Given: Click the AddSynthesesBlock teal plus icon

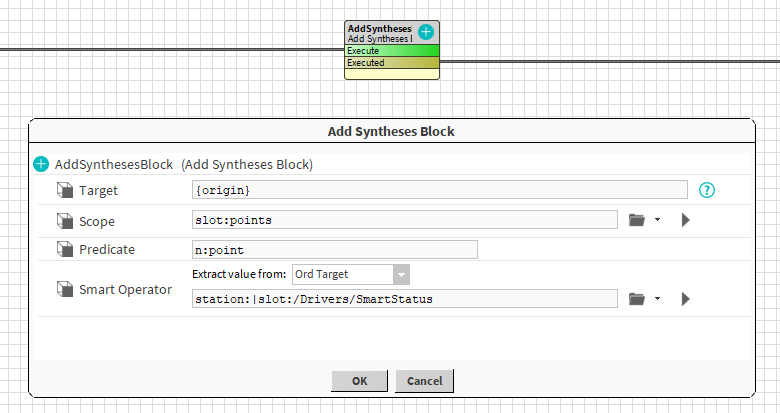Looking at the screenshot, I should 41,164.
